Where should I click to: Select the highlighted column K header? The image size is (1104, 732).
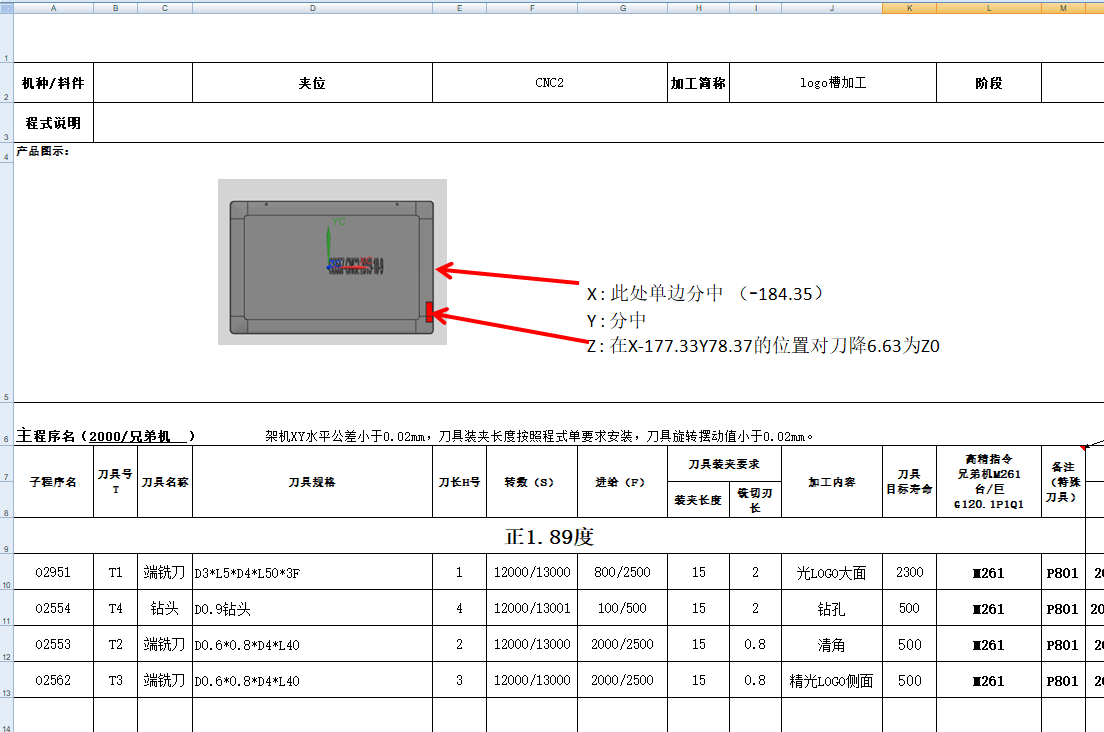[x=908, y=7]
